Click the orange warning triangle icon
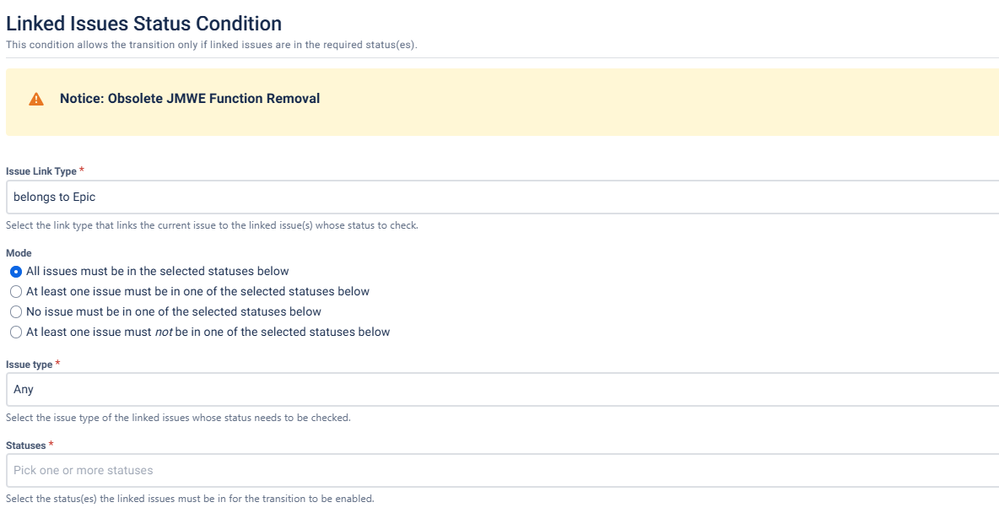This screenshot has height=519, width=999. pyautogui.click(x=36, y=99)
